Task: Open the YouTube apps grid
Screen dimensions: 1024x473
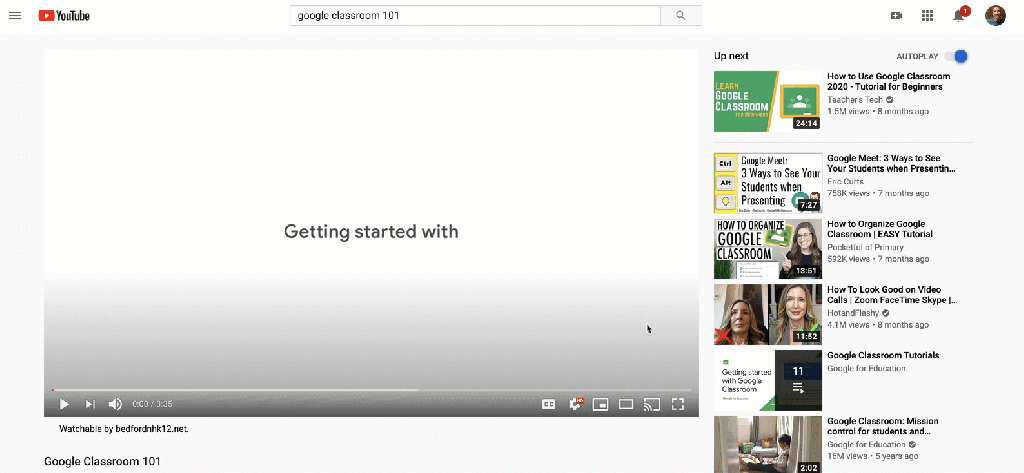Action: [x=927, y=15]
